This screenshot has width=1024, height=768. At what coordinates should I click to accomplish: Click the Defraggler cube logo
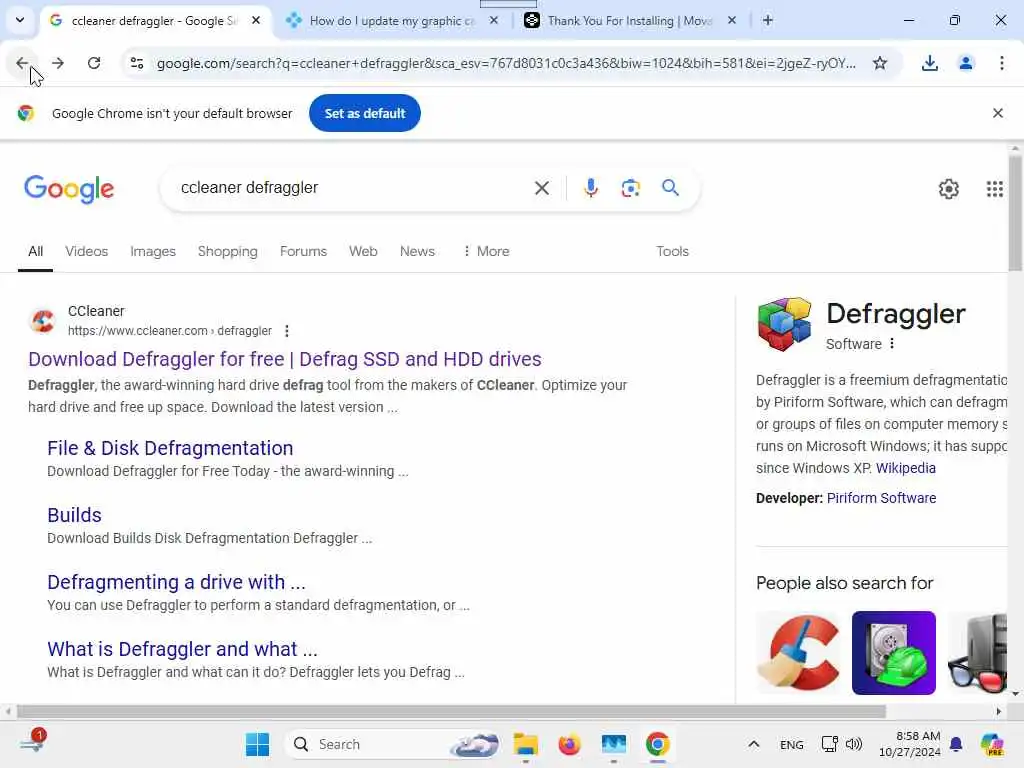784,324
